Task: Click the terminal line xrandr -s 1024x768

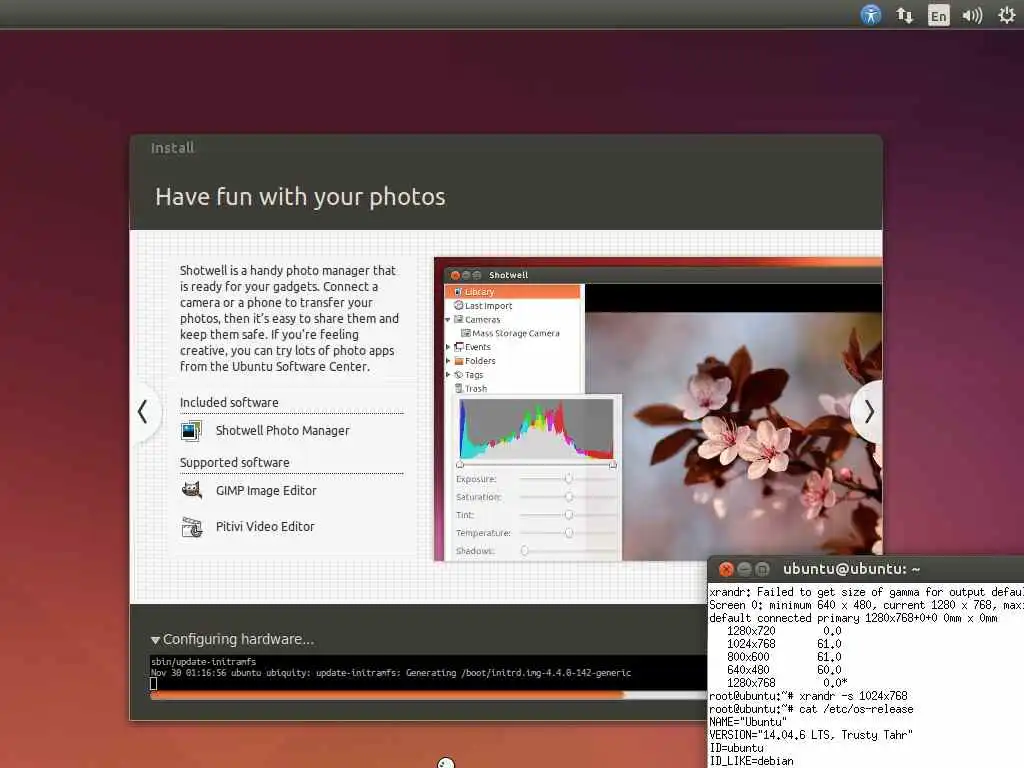Action: point(808,696)
